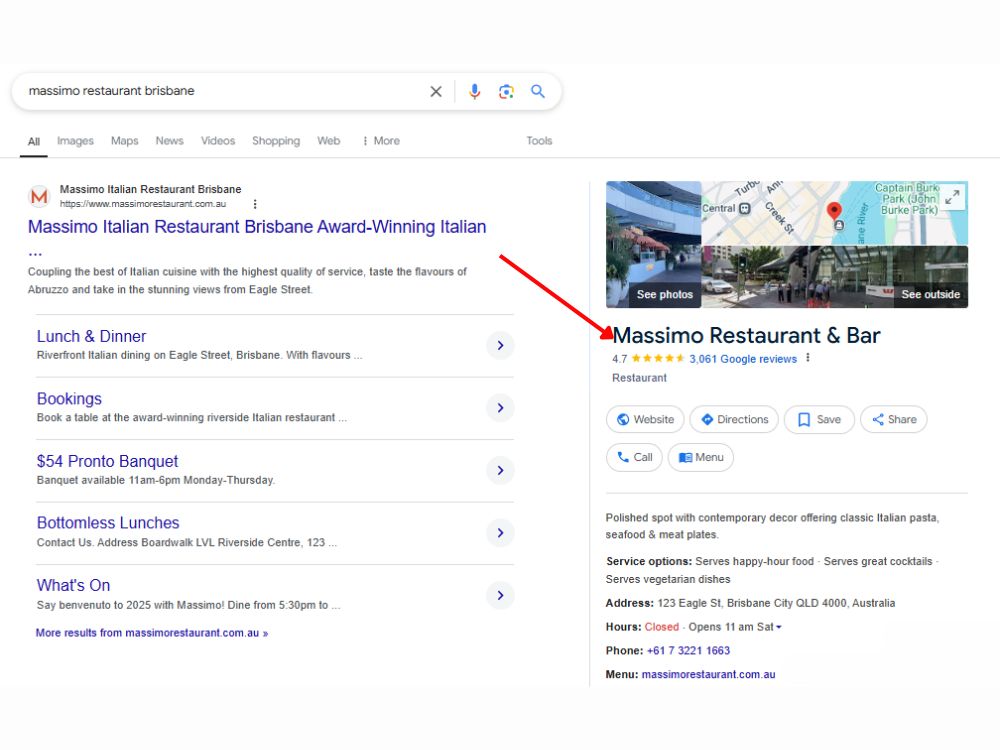Click the Directions button
The width and height of the screenshot is (1000, 750).
tap(734, 419)
